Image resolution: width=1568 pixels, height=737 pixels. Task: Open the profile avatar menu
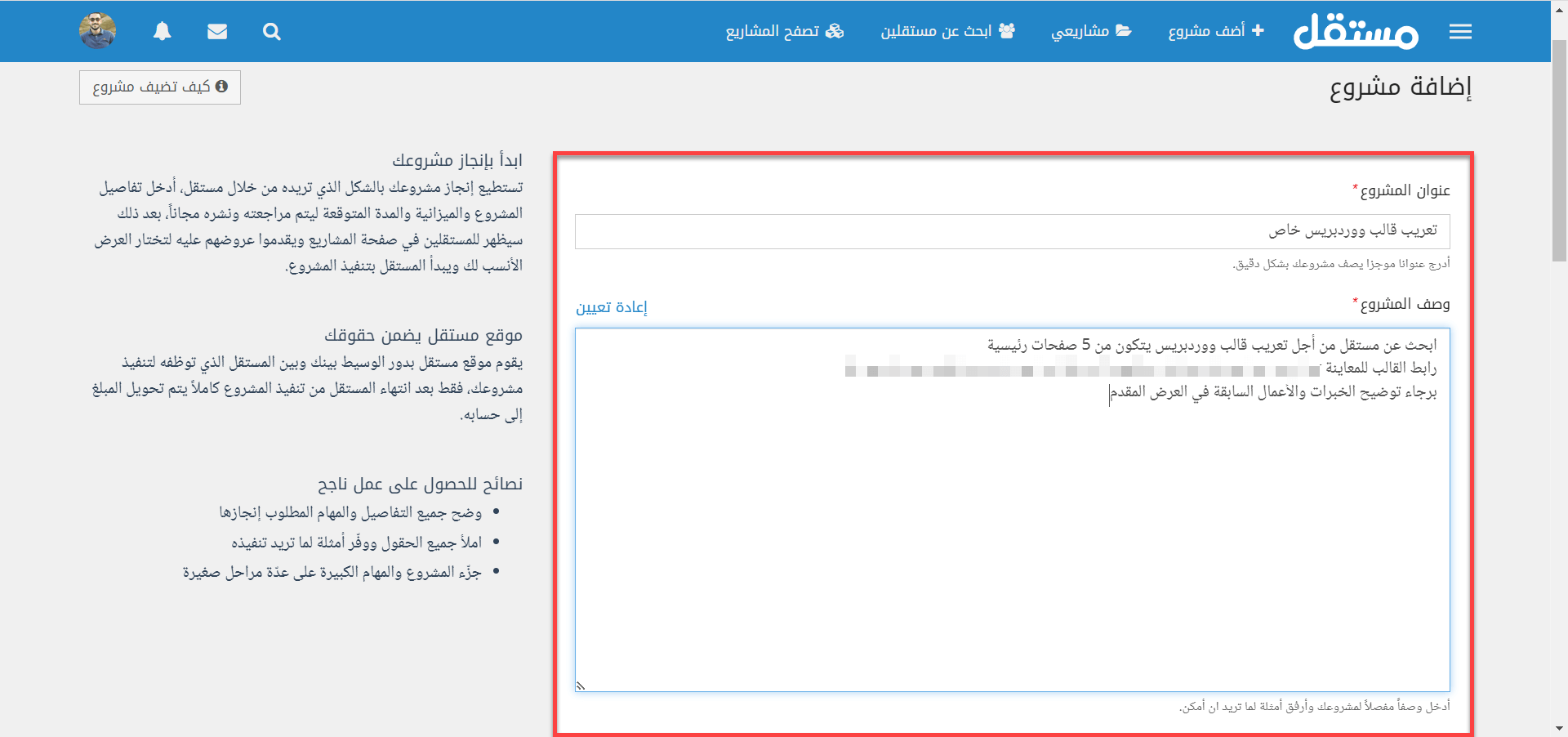click(x=97, y=31)
